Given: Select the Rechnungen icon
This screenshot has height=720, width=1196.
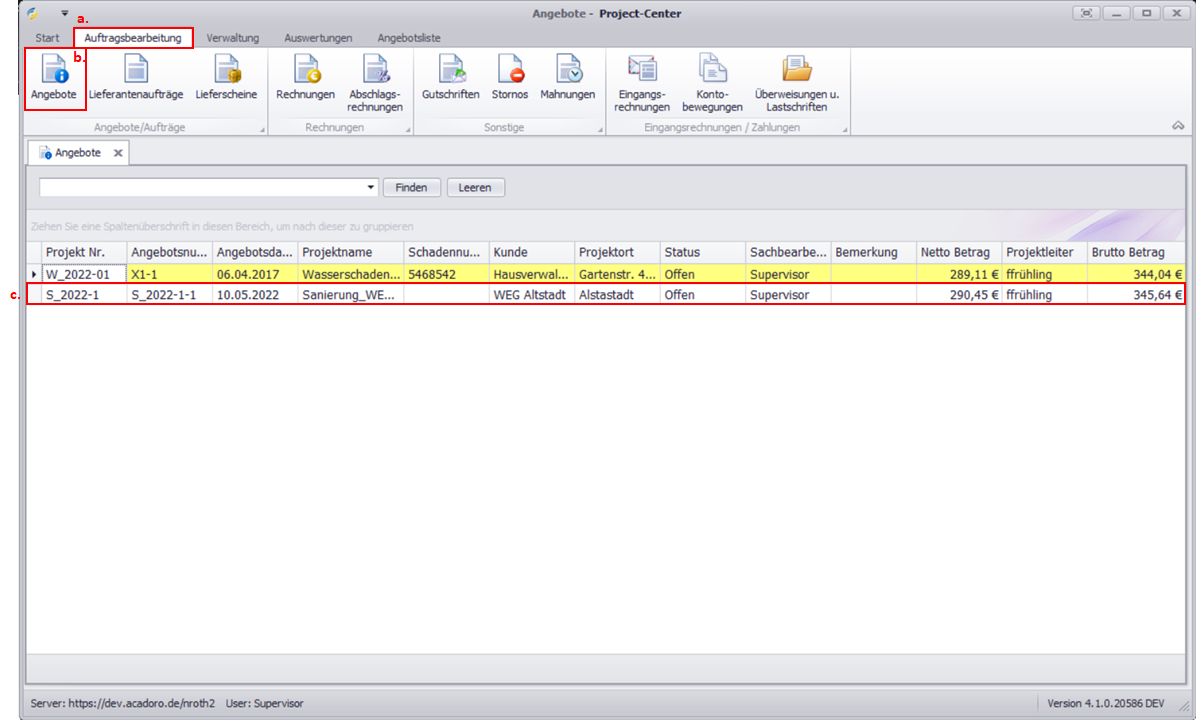Looking at the screenshot, I should 305,79.
